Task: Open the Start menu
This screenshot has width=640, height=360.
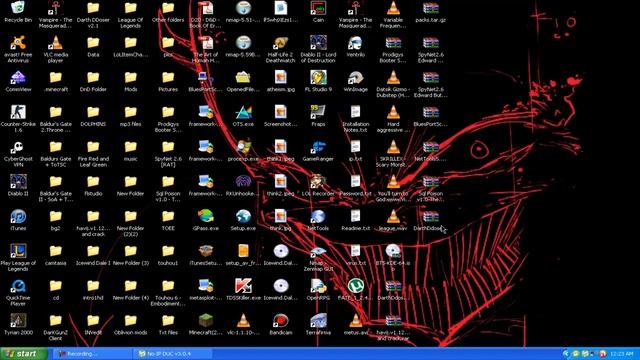Action: point(23,353)
